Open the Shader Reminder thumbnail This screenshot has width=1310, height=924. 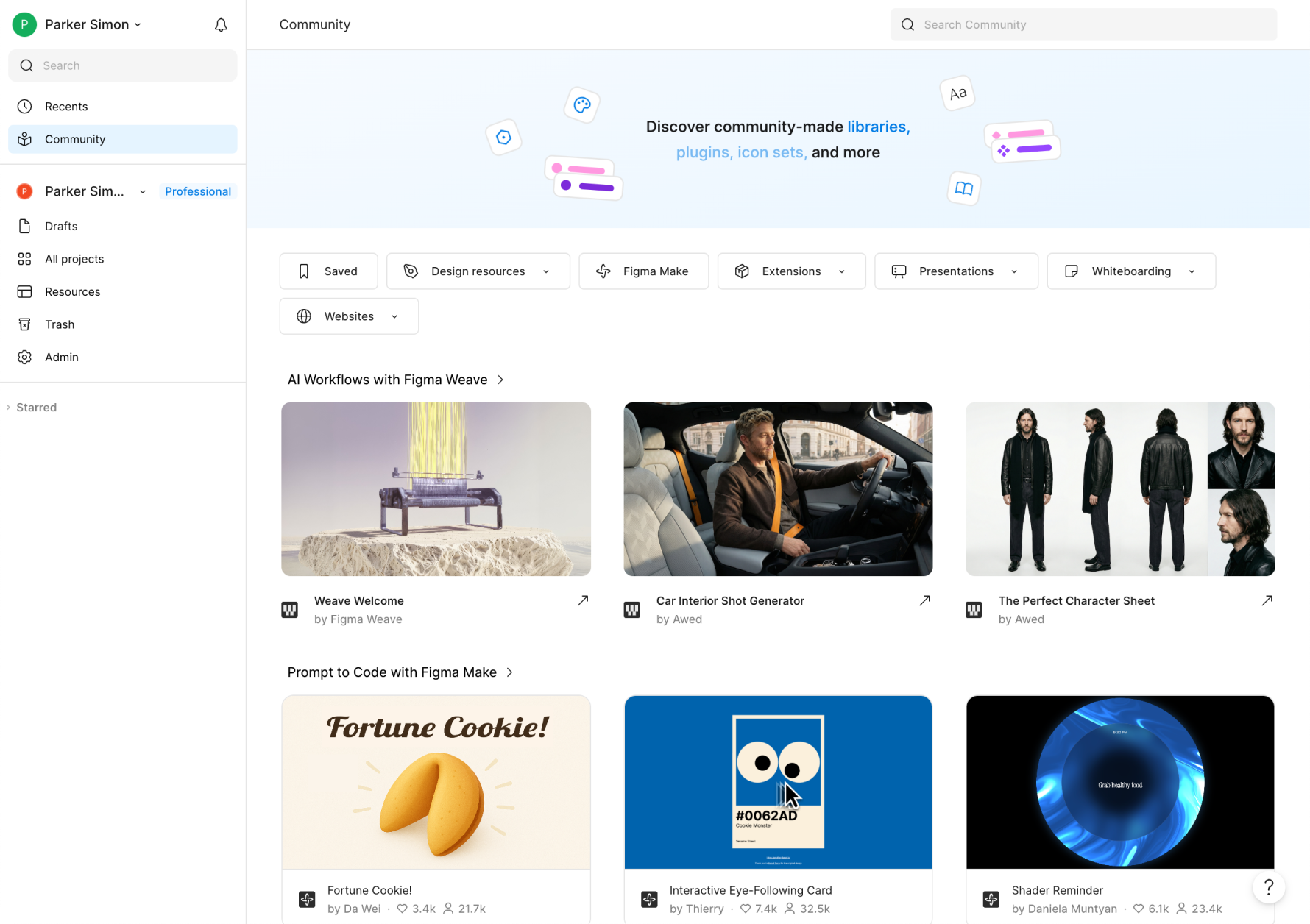click(x=1120, y=783)
